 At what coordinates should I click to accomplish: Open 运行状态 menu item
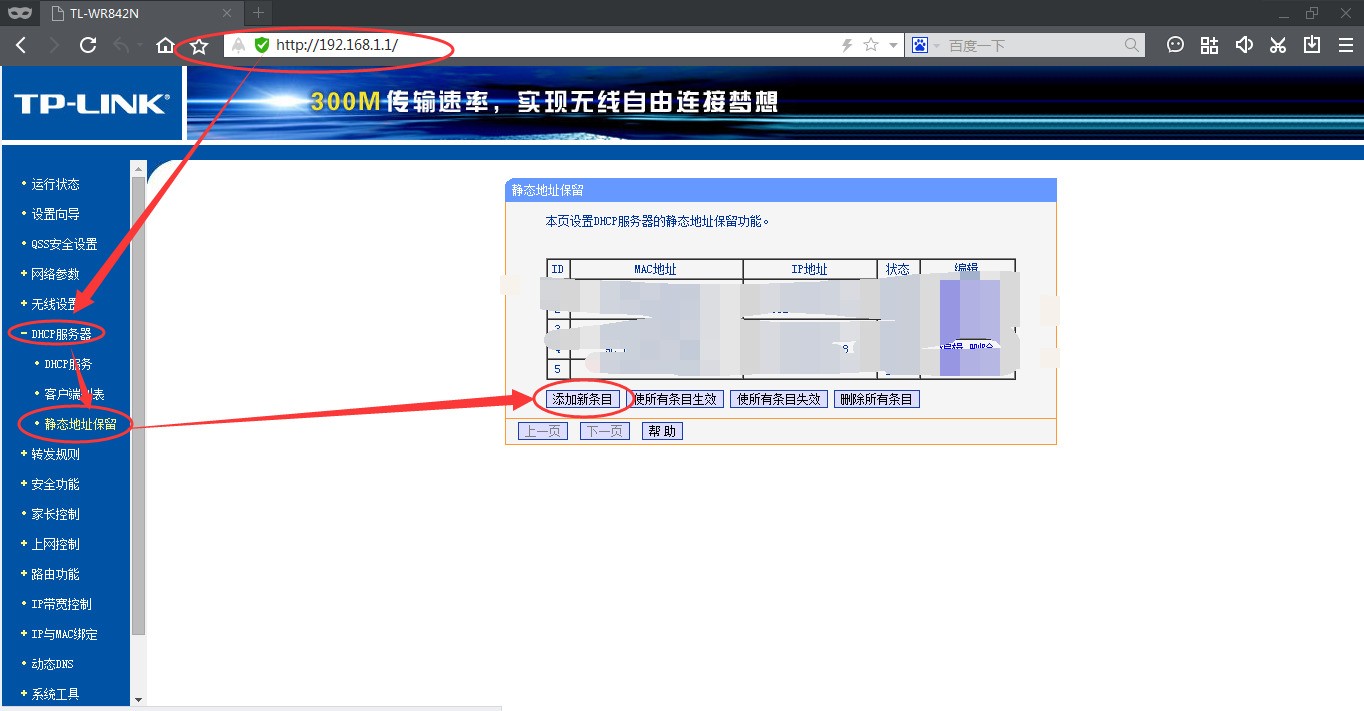pyautogui.click(x=55, y=184)
